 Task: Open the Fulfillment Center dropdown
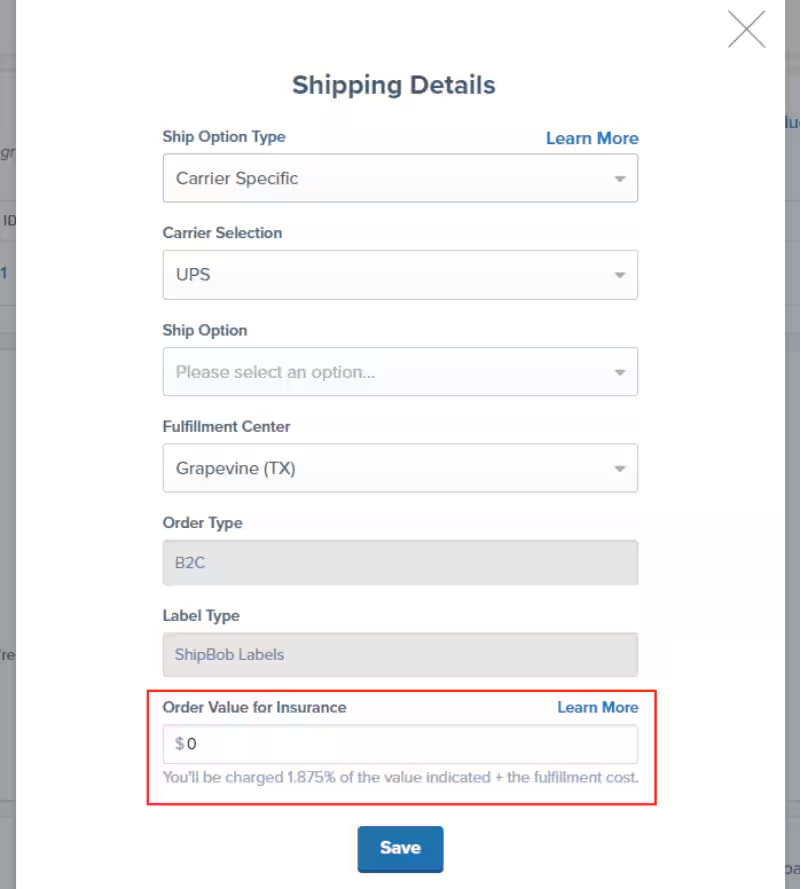(x=400, y=467)
